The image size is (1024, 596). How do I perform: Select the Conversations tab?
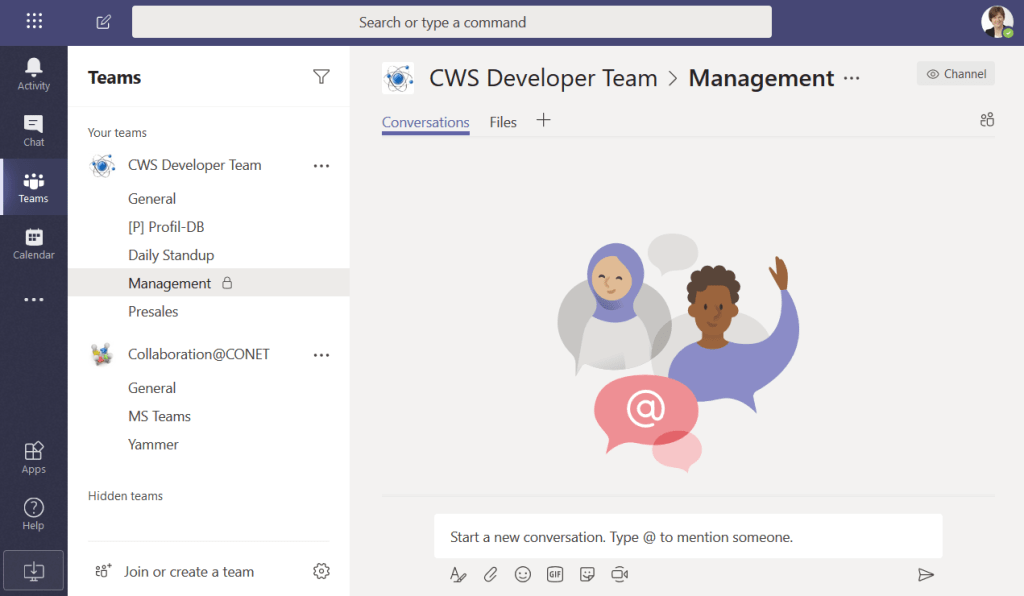coord(425,122)
